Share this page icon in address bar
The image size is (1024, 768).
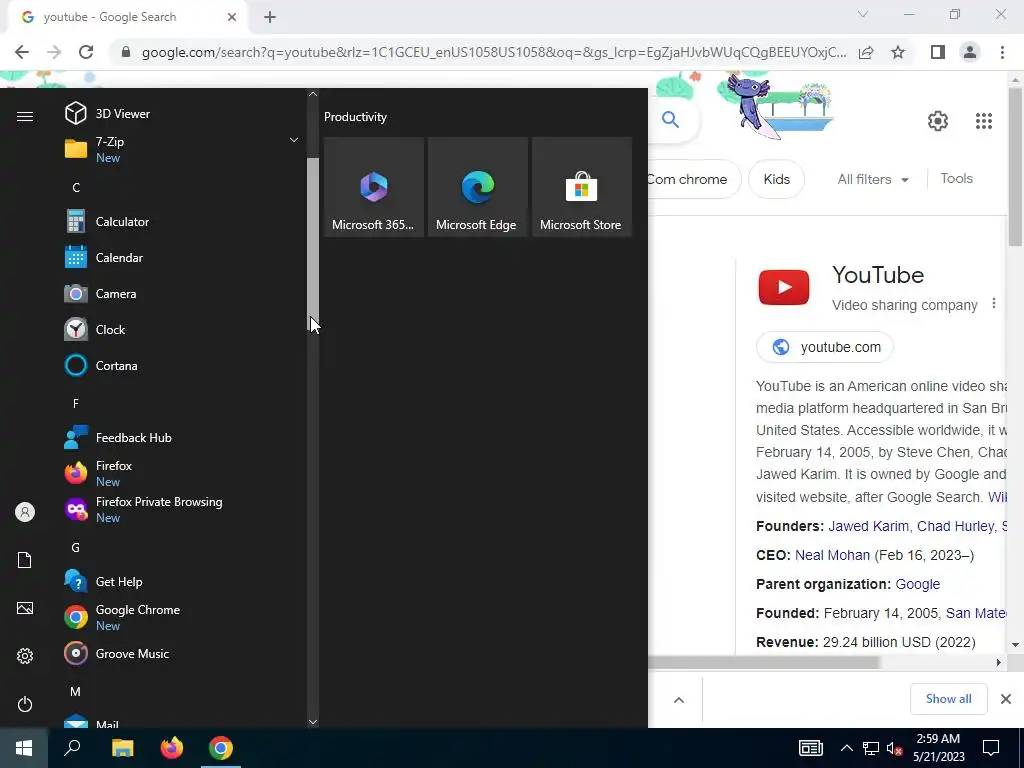click(x=866, y=52)
